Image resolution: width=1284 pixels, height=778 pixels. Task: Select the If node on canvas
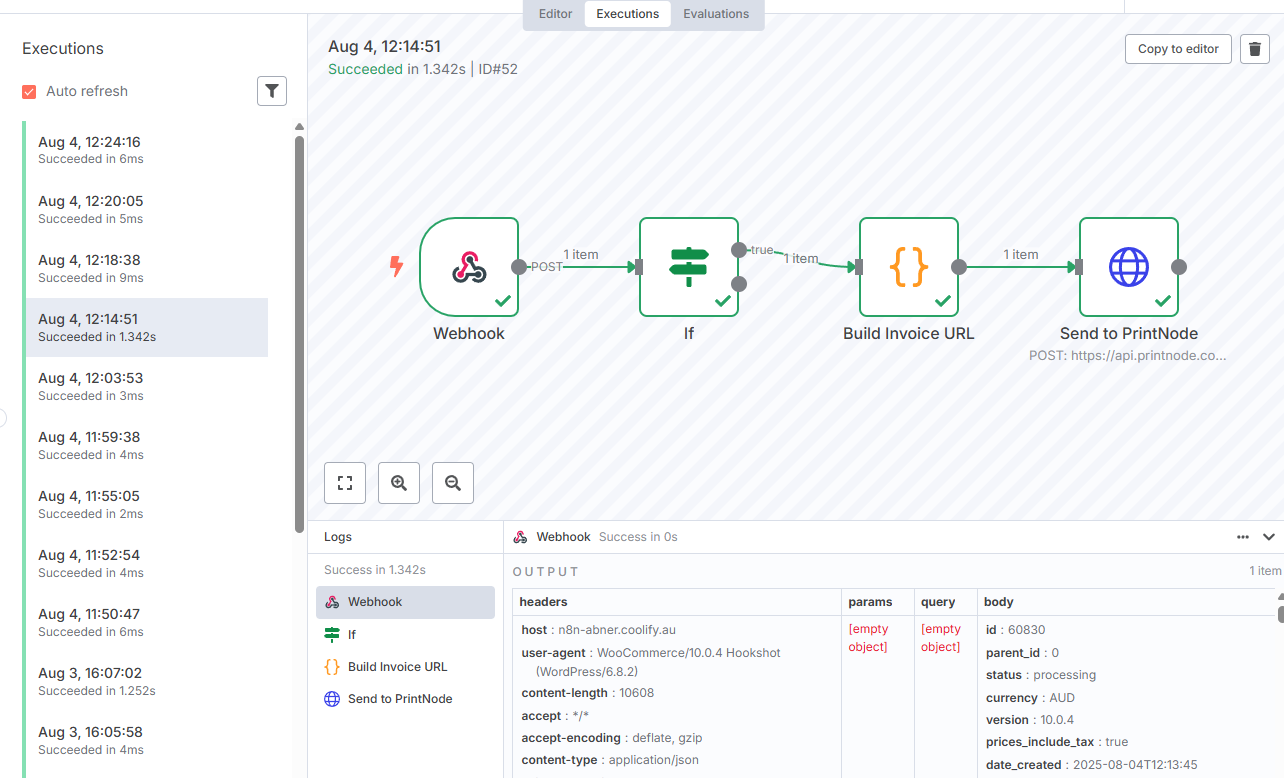[688, 267]
